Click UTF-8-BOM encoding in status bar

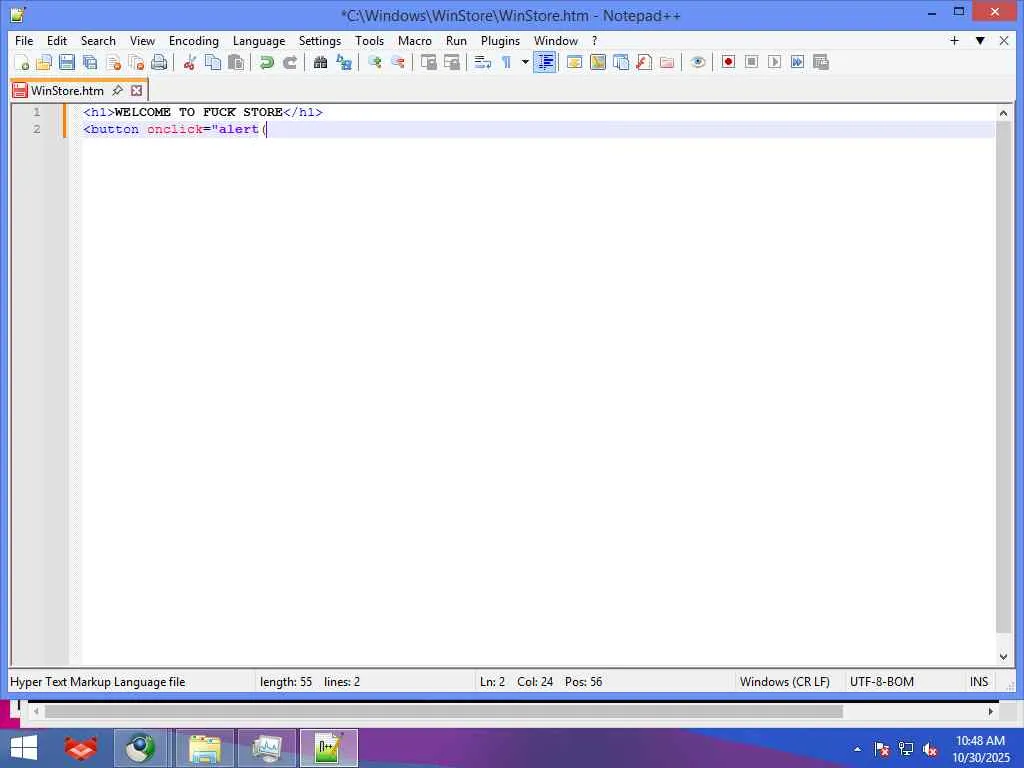[882, 682]
